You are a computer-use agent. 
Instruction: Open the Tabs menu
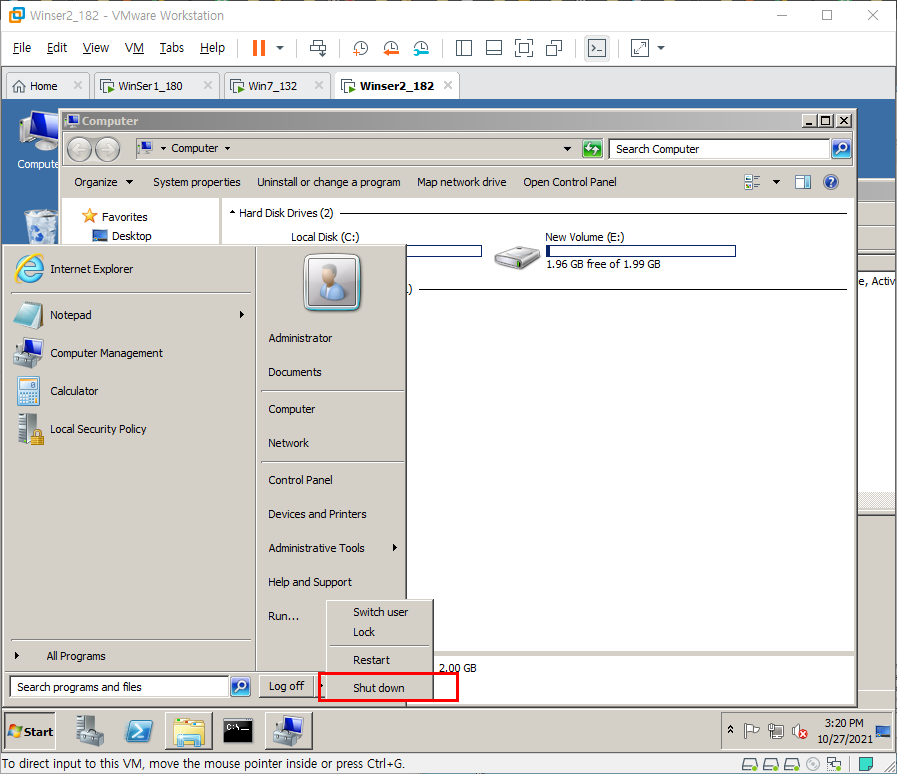(172, 47)
